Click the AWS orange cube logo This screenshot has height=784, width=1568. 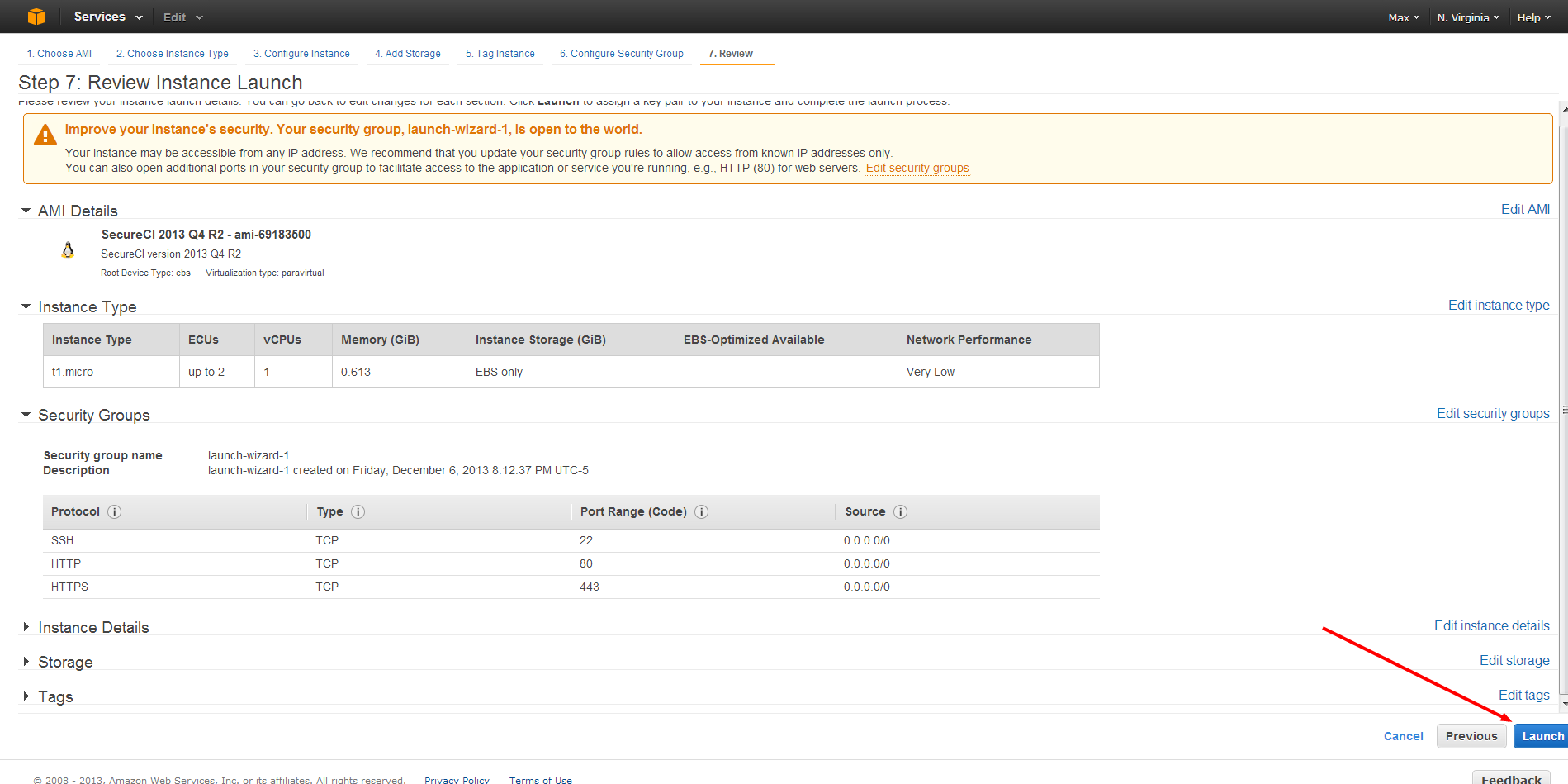click(x=36, y=17)
